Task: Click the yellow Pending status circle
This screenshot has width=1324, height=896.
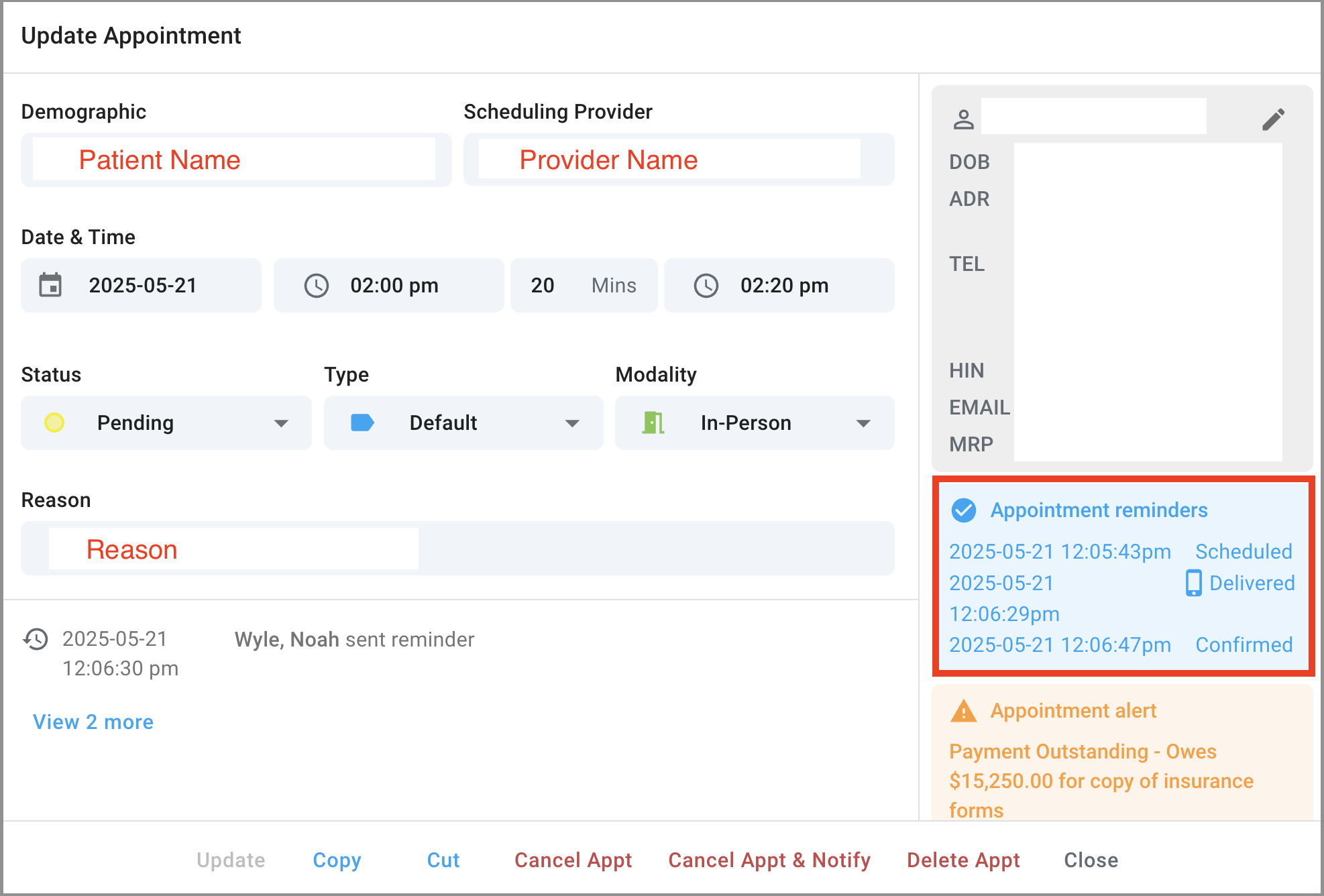Action: pyautogui.click(x=54, y=423)
